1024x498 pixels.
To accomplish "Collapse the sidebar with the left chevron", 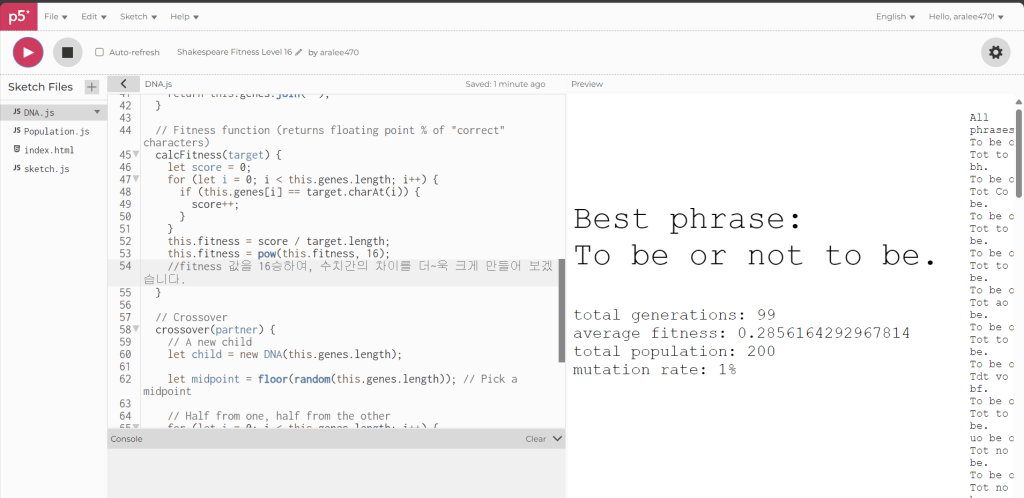I will pyautogui.click(x=122, y=84).
